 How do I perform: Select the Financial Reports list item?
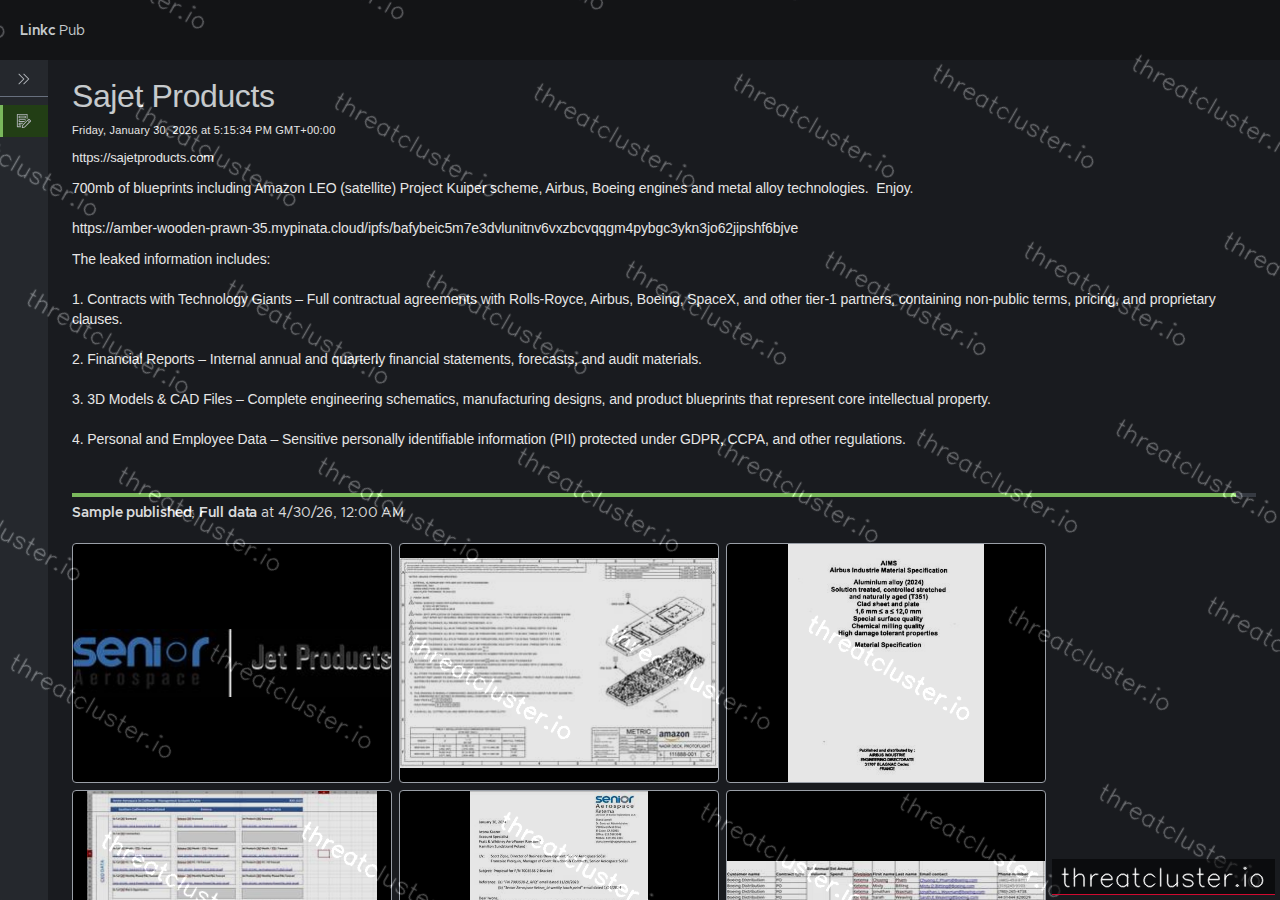point(387,359)
